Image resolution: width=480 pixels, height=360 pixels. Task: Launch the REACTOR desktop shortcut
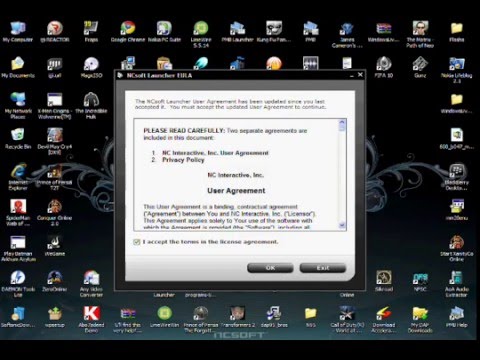point(55,32)
